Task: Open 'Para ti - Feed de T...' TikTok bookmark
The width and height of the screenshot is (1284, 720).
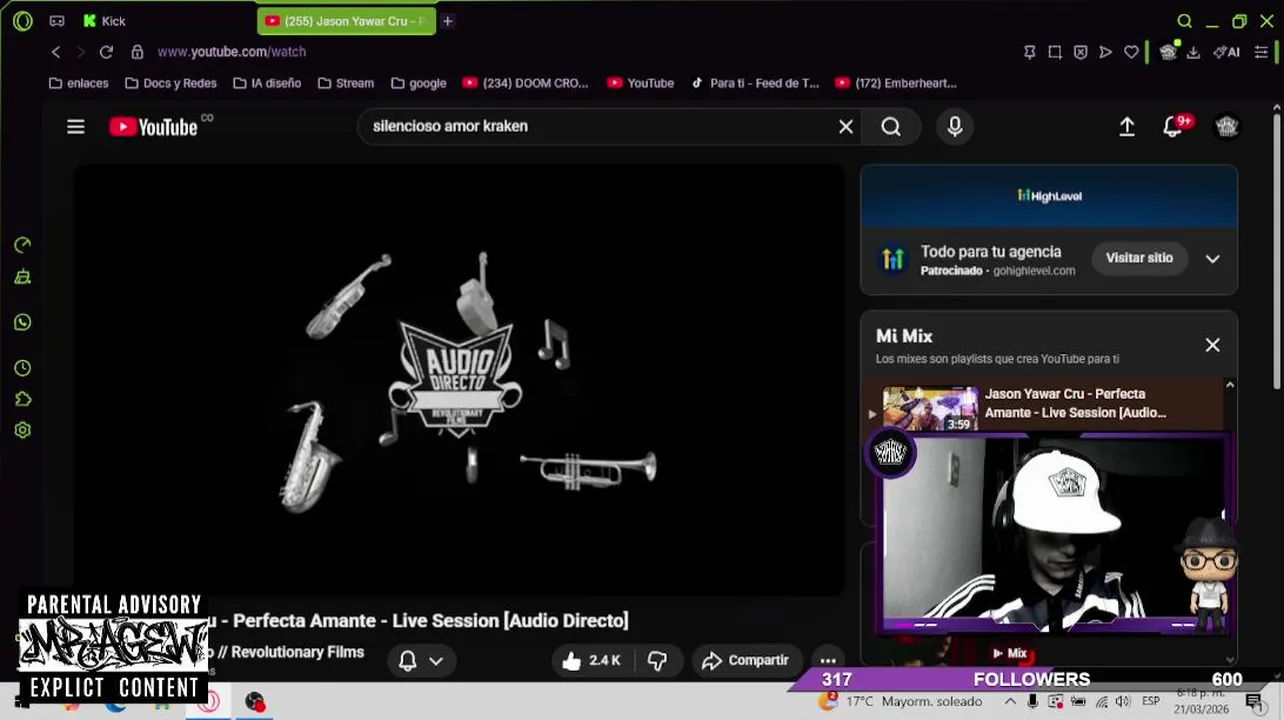Action: 755,83
